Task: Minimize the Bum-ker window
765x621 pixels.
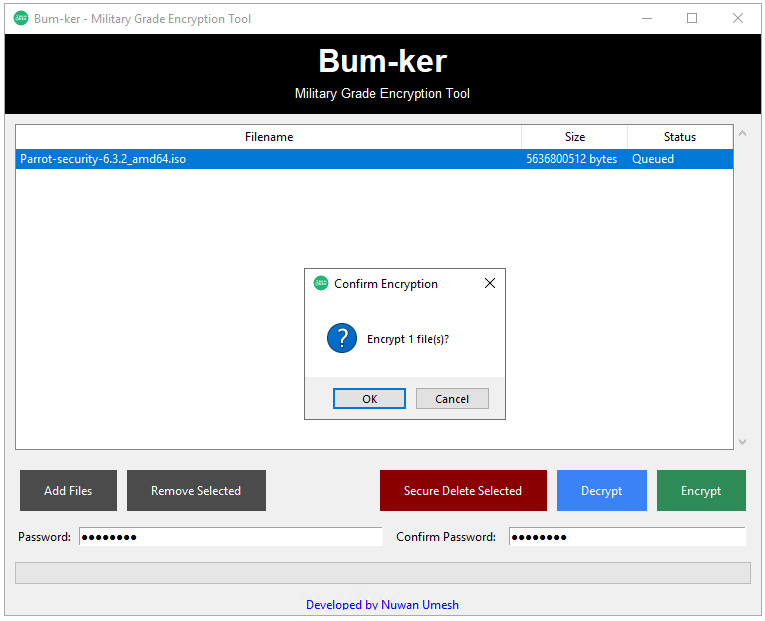Action: pyautogui.click(x=647, y=19)
